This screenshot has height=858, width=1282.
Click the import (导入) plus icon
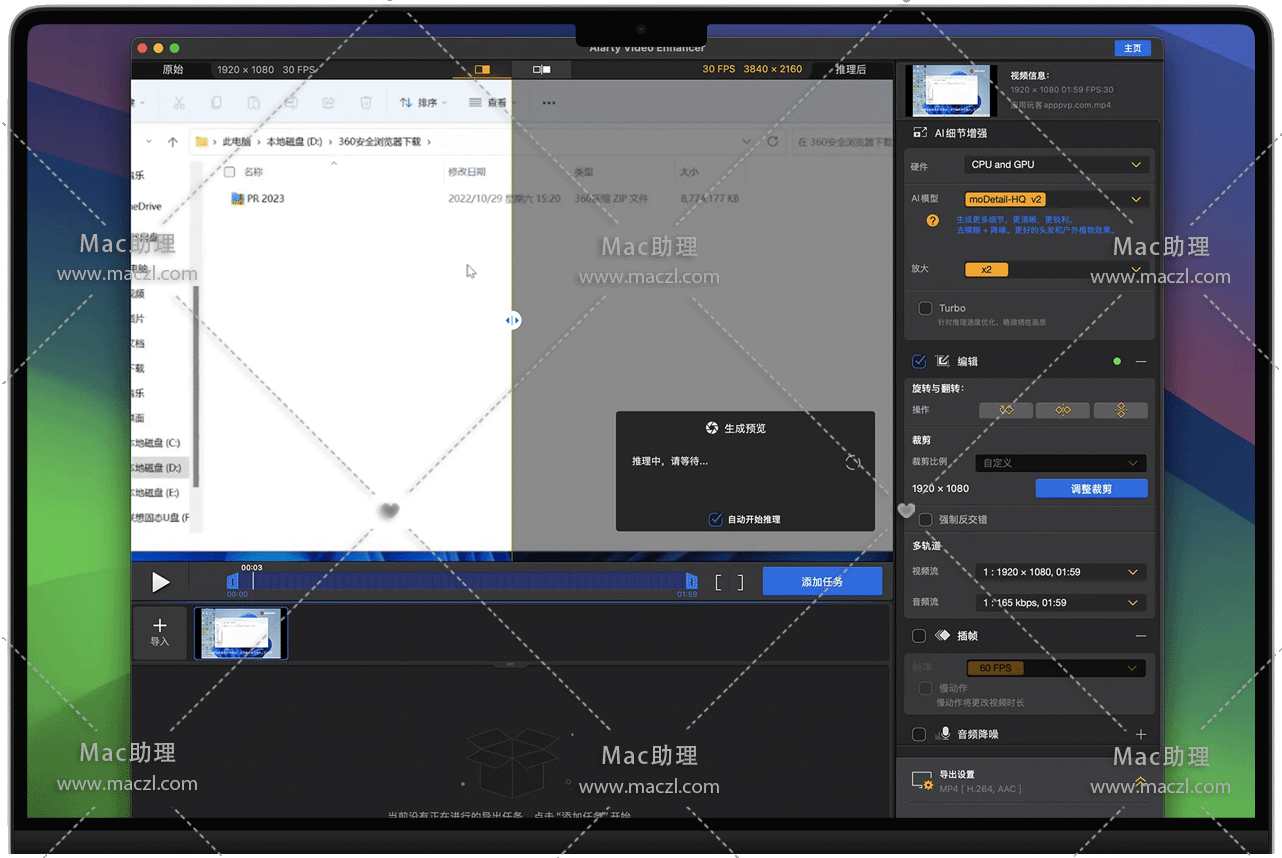coord(160,627)
